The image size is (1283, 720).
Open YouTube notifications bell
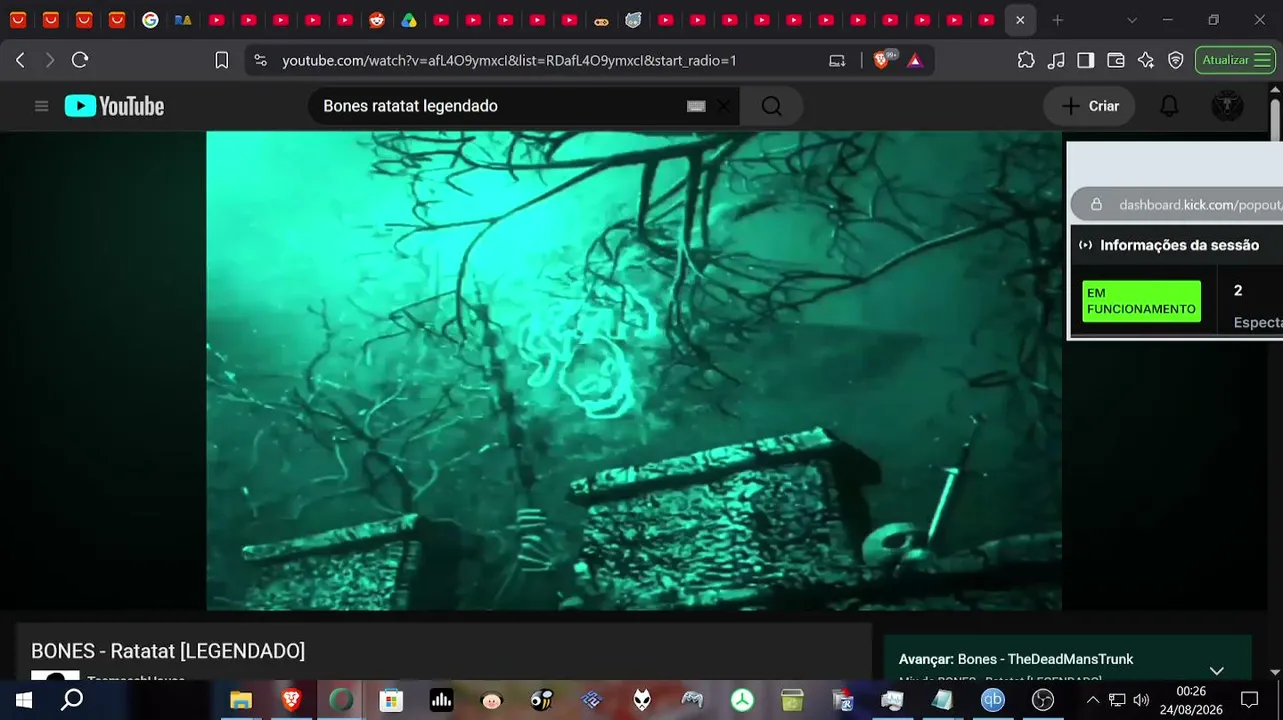pos(1169,106)
